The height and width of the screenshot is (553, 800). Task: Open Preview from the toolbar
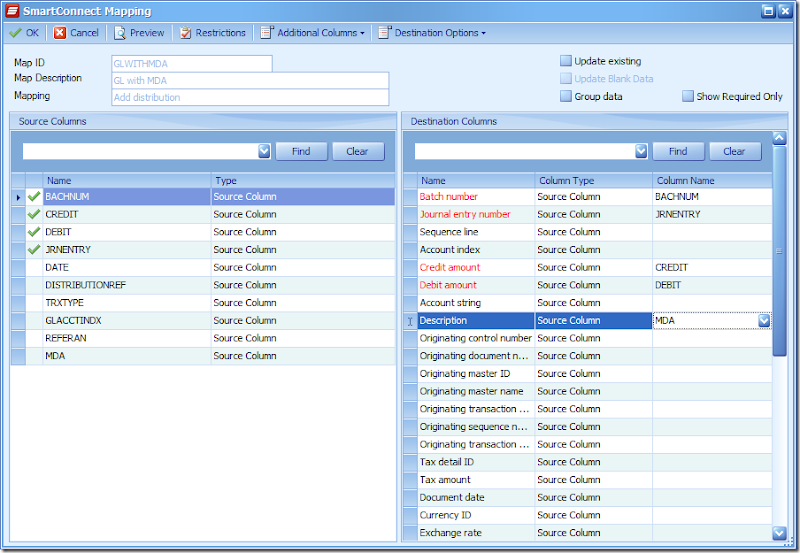[x=120, y=33]
